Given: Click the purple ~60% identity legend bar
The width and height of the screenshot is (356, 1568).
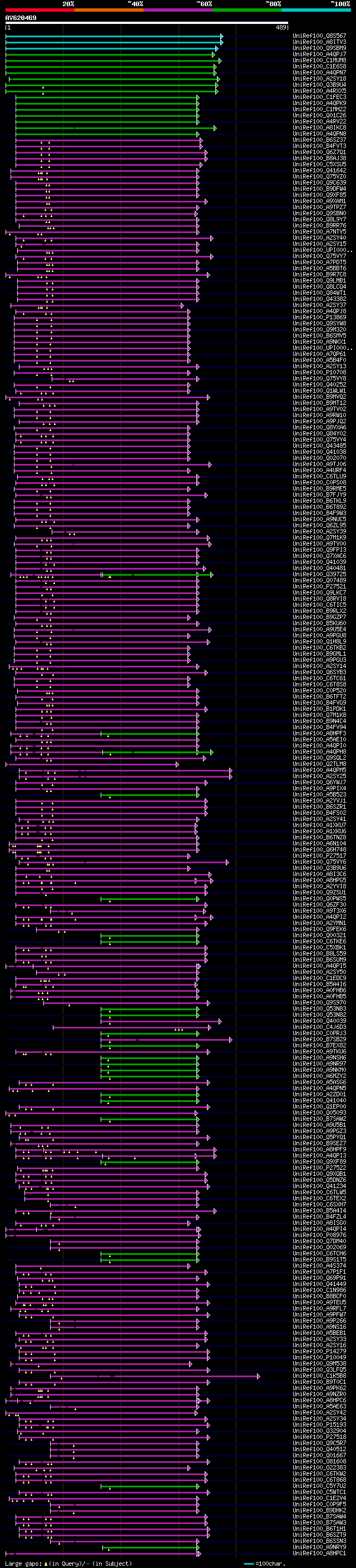Looking at the screenshot, I should [x=179, y=10].
